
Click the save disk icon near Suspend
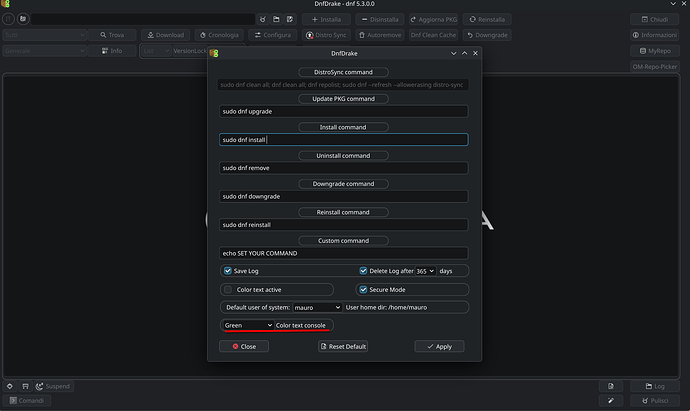pos(26,386)
